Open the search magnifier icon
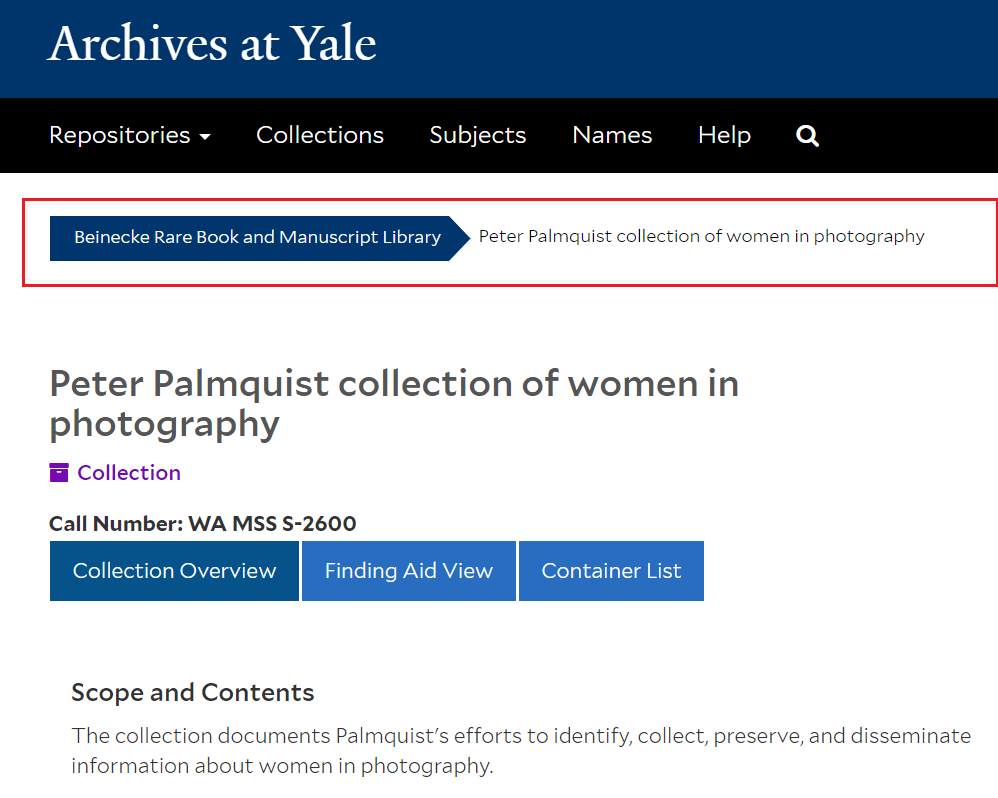This screenshot has height=798, width=998. (x=807, y=136)
